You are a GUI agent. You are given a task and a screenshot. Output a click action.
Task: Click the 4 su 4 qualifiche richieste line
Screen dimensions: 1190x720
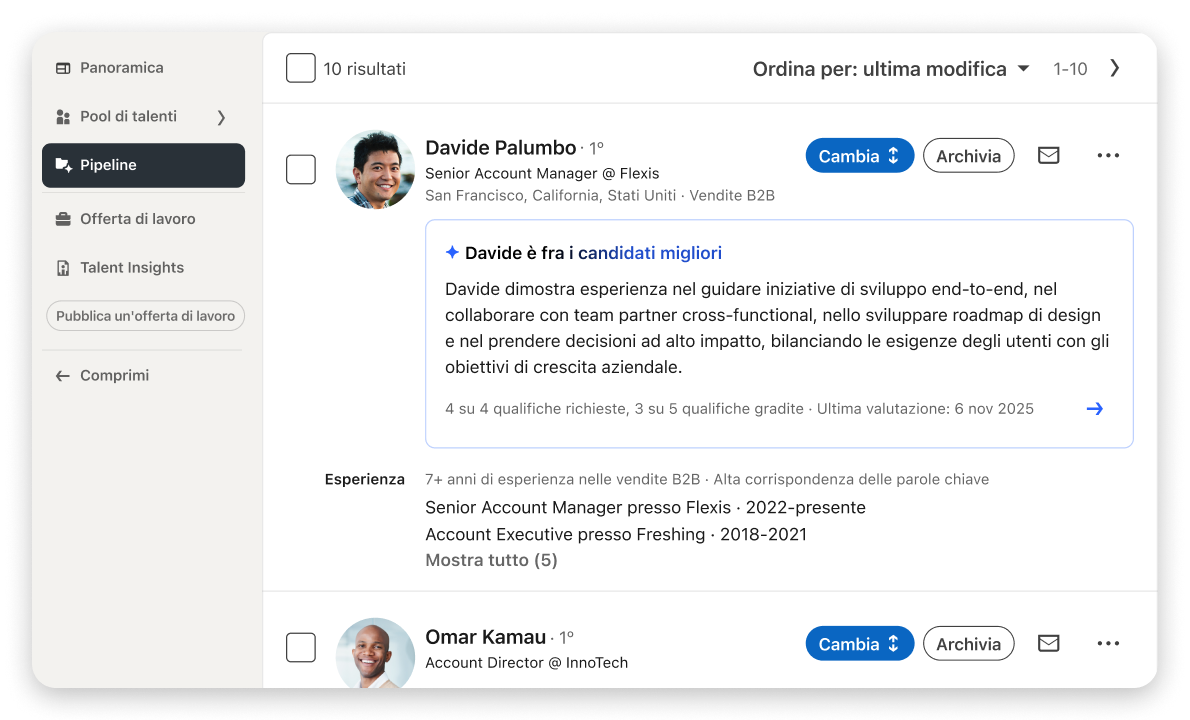pyautogui.click(x=739, y=409)
